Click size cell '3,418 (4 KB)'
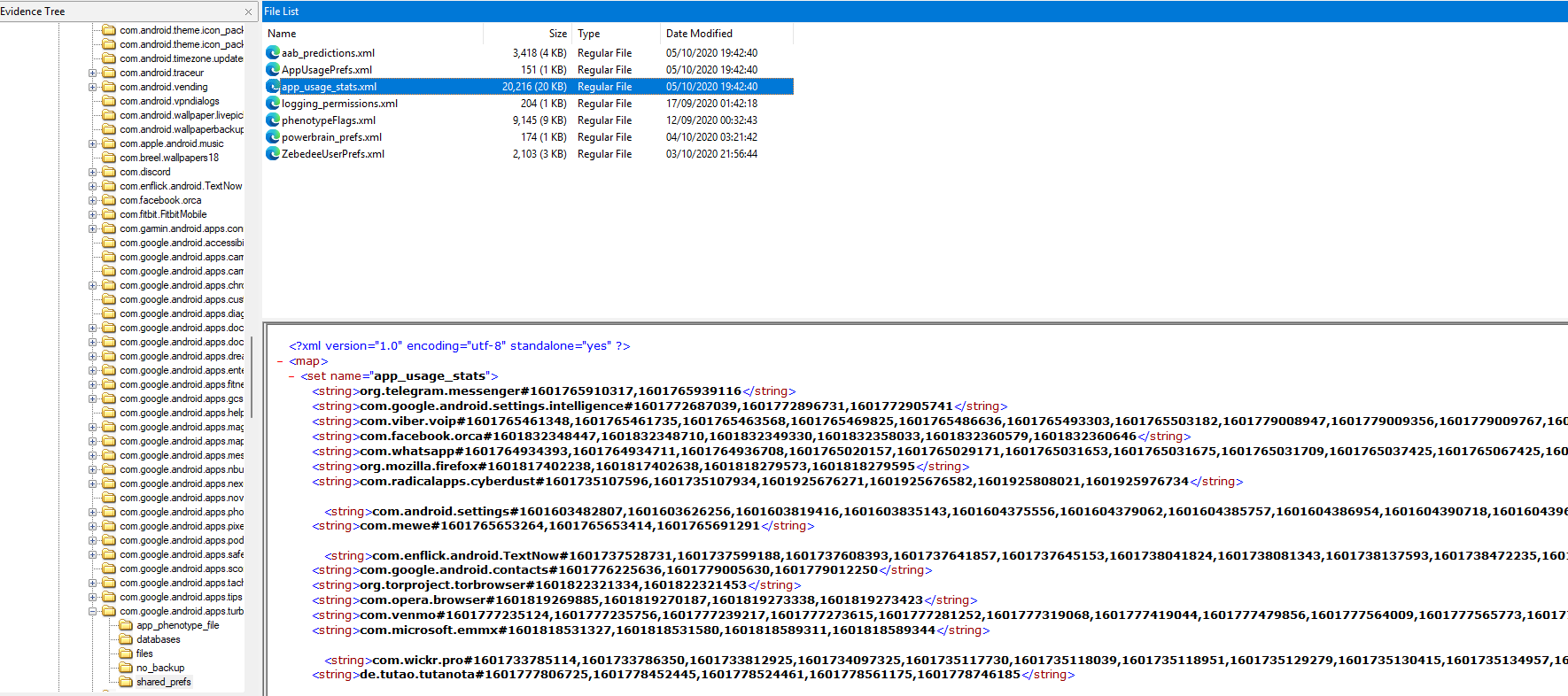Image resolution: width=1568 pixels, height=696 pixels. pos(539,53)
